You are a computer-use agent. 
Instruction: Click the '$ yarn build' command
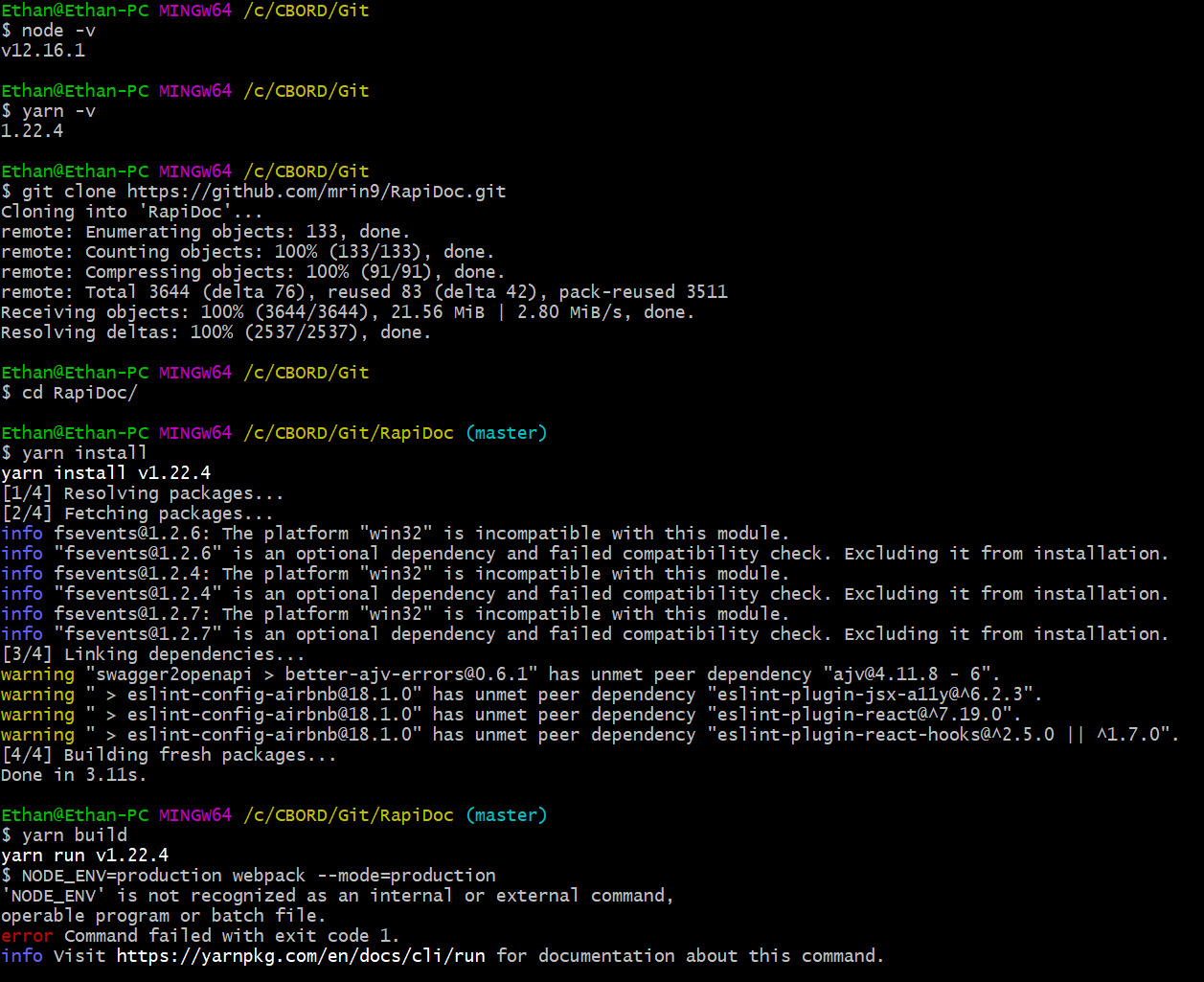(64, 835)
